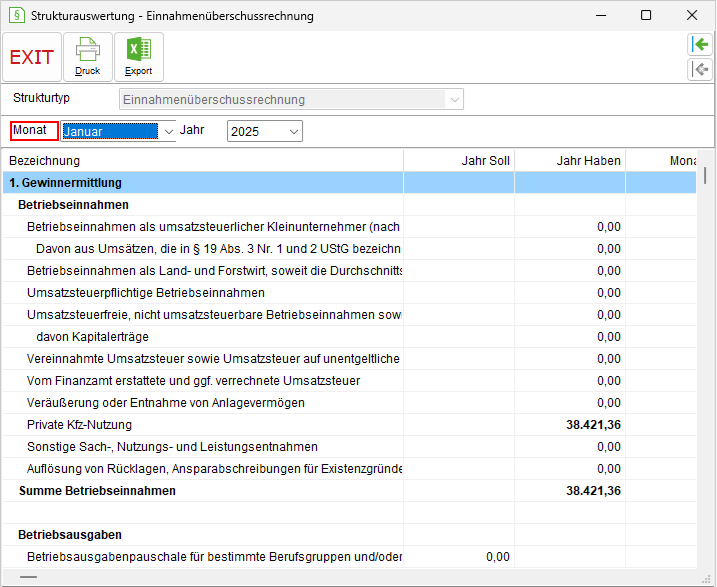This screenshot has height=587, width=717.
Task: Select the Umsatzsteuerpflichtige Betriebseinnahmen row
Action: [349, 293]
